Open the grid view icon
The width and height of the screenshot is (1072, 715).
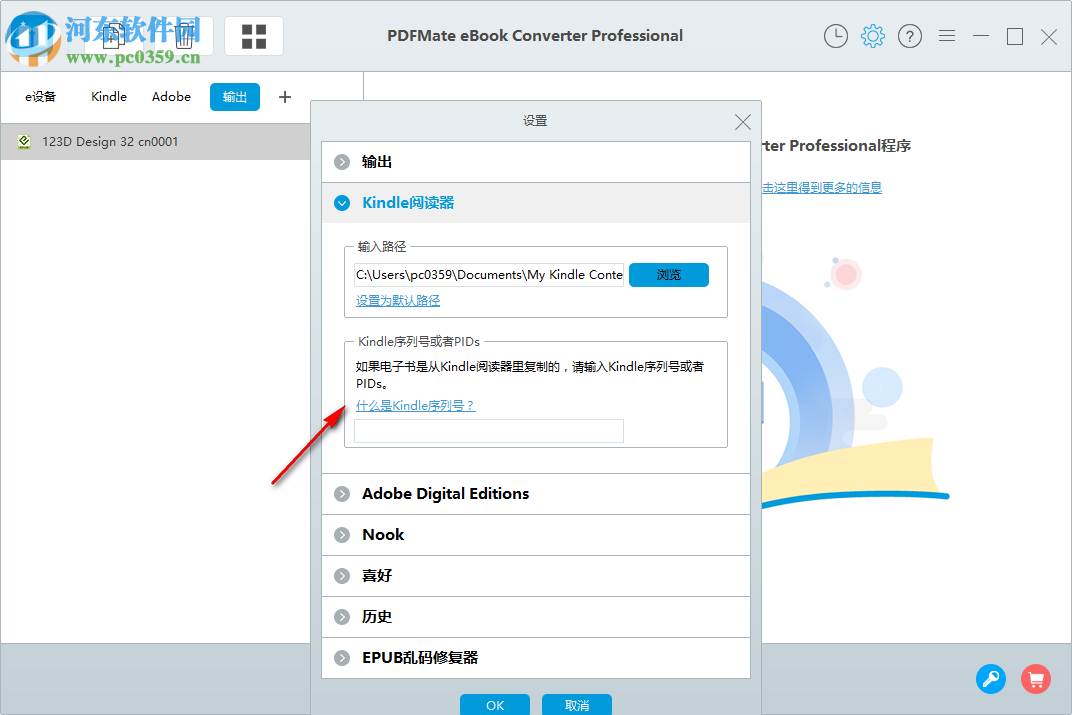pos(253,36)
